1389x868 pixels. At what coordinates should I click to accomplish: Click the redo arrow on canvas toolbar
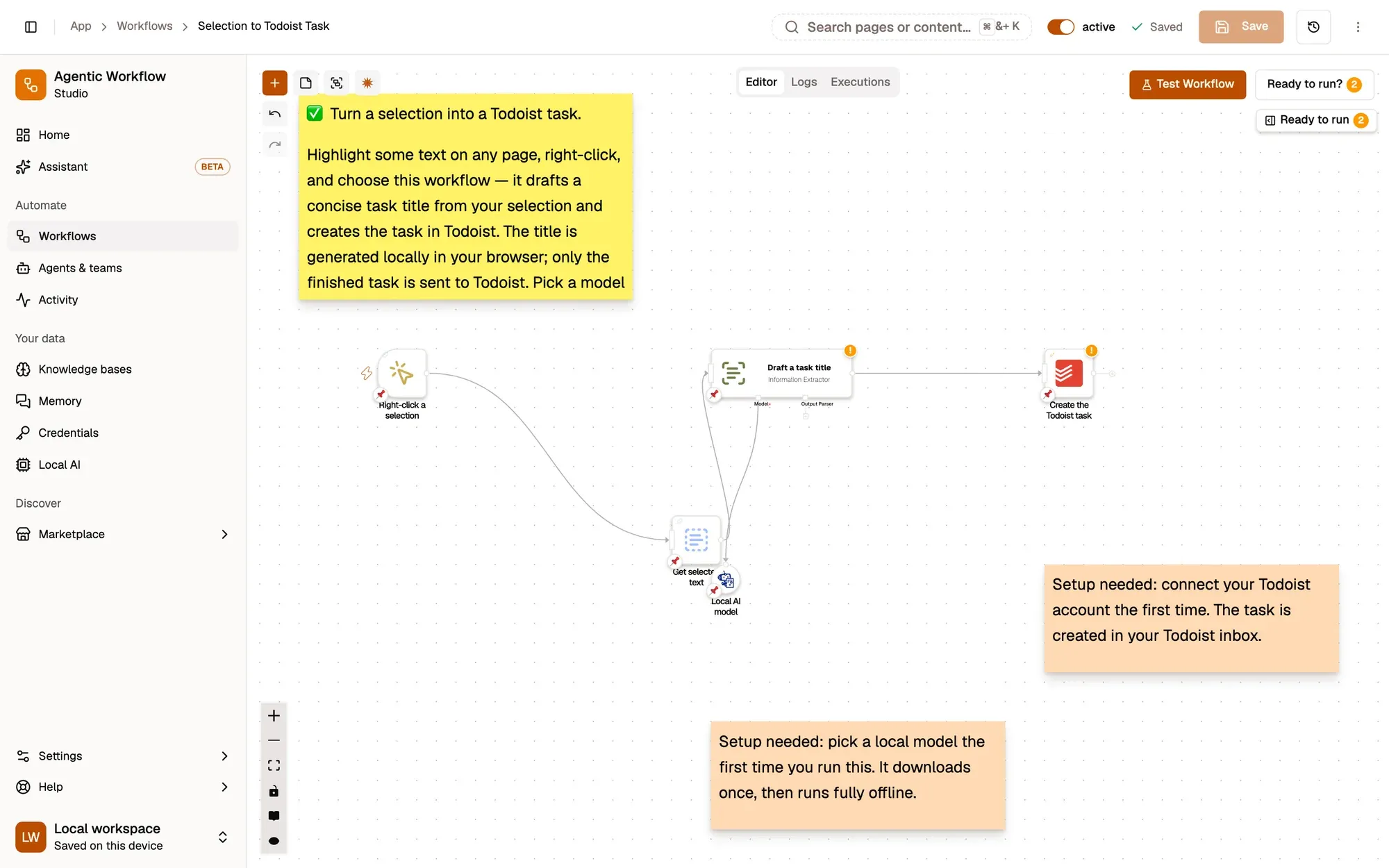[274, 144]
